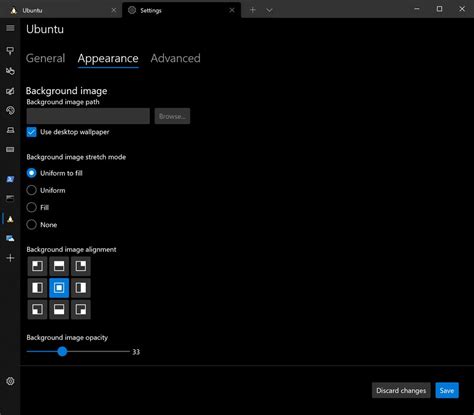Align background image to center
Screen dimensions: 474x415
pyautogui.click(x=59, y=288)
